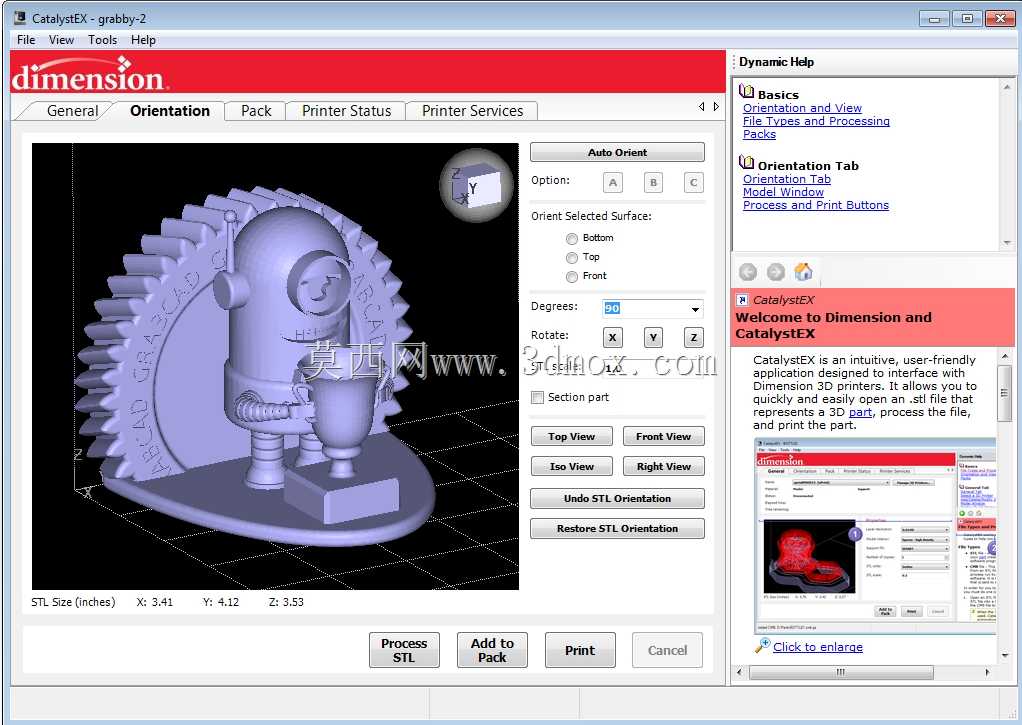Select Auto Orient option B
This screenshot has width=1022, height=725.
(653, 183)
